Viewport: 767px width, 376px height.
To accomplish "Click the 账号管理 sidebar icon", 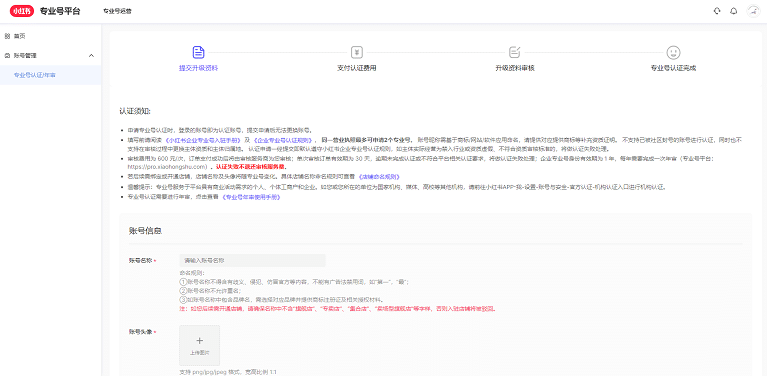I will click(7, 56).
